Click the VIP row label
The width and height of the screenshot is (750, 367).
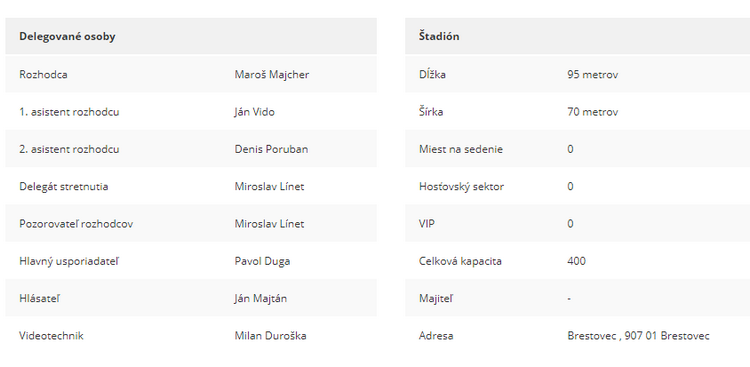pyautogui.click(x=427, y=224)
